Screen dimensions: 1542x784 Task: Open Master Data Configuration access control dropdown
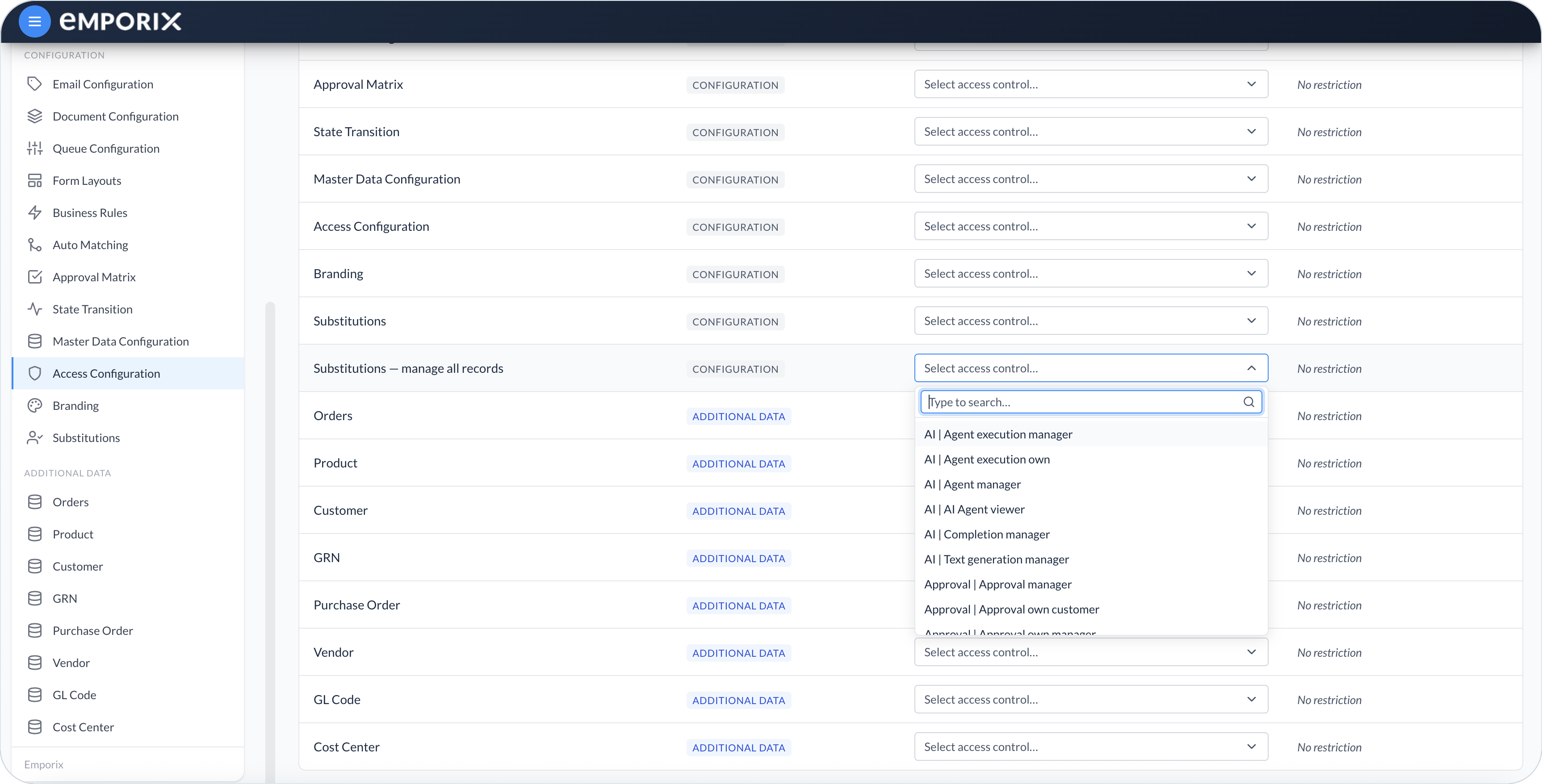tap(1091, 178)
